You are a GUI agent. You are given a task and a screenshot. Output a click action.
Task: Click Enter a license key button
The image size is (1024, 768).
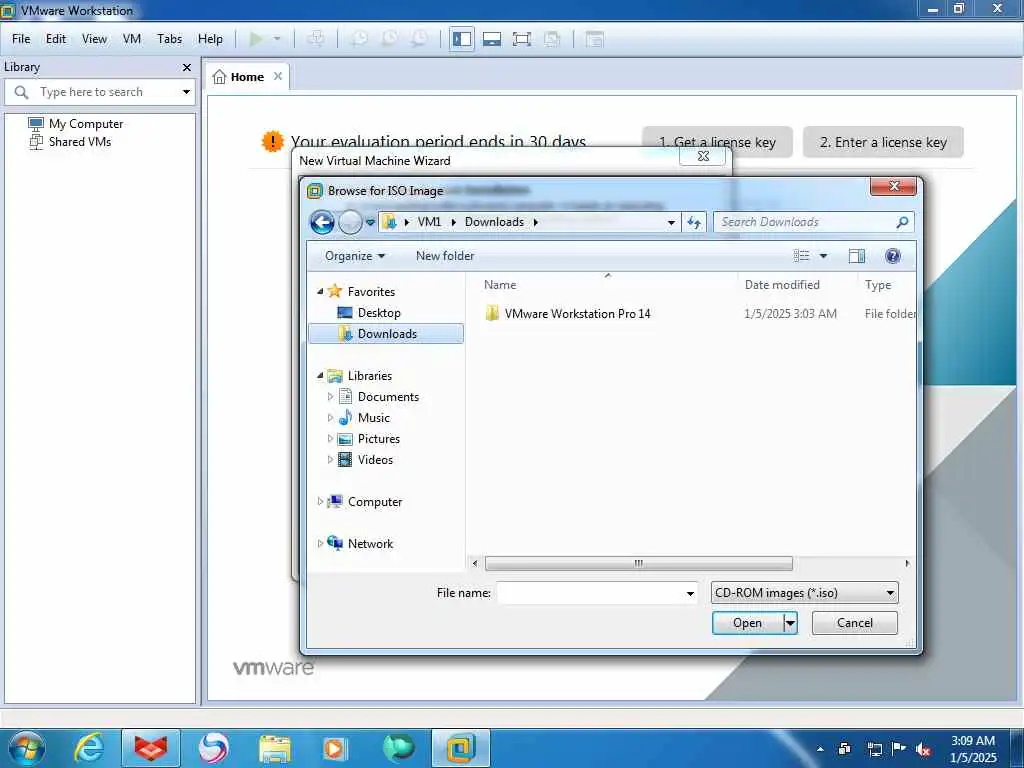coord(883,142)
